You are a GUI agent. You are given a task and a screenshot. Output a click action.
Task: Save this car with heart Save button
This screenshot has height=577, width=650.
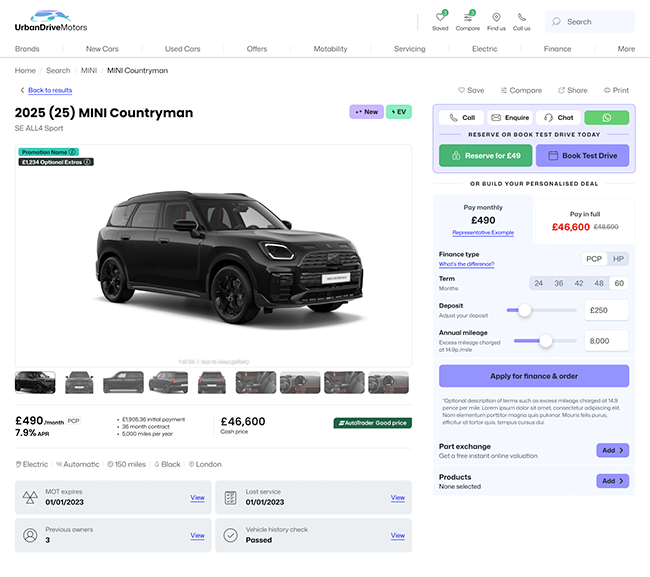tap(471, 90)
